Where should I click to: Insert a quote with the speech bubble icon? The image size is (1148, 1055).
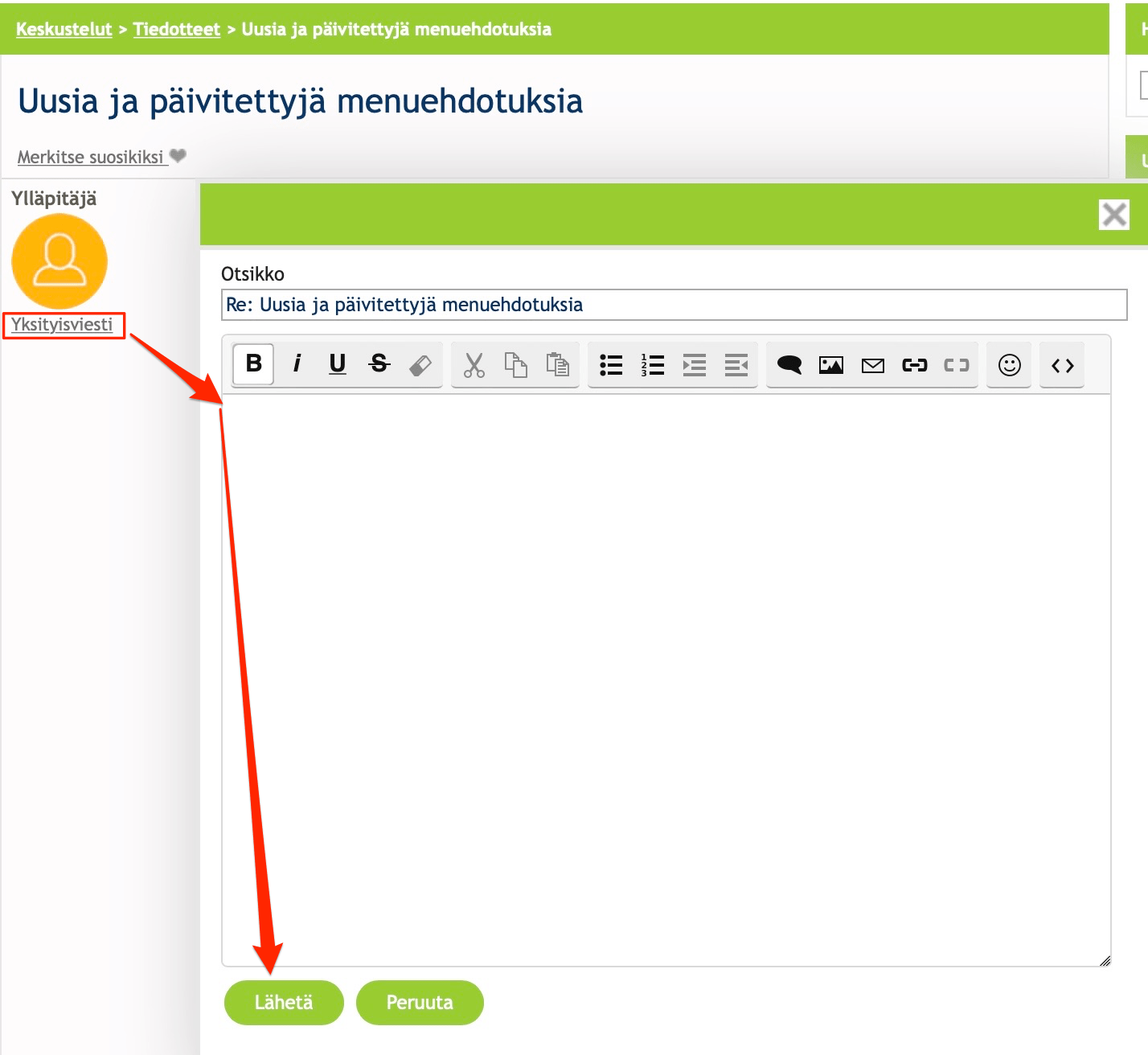[x=791, y=364]
